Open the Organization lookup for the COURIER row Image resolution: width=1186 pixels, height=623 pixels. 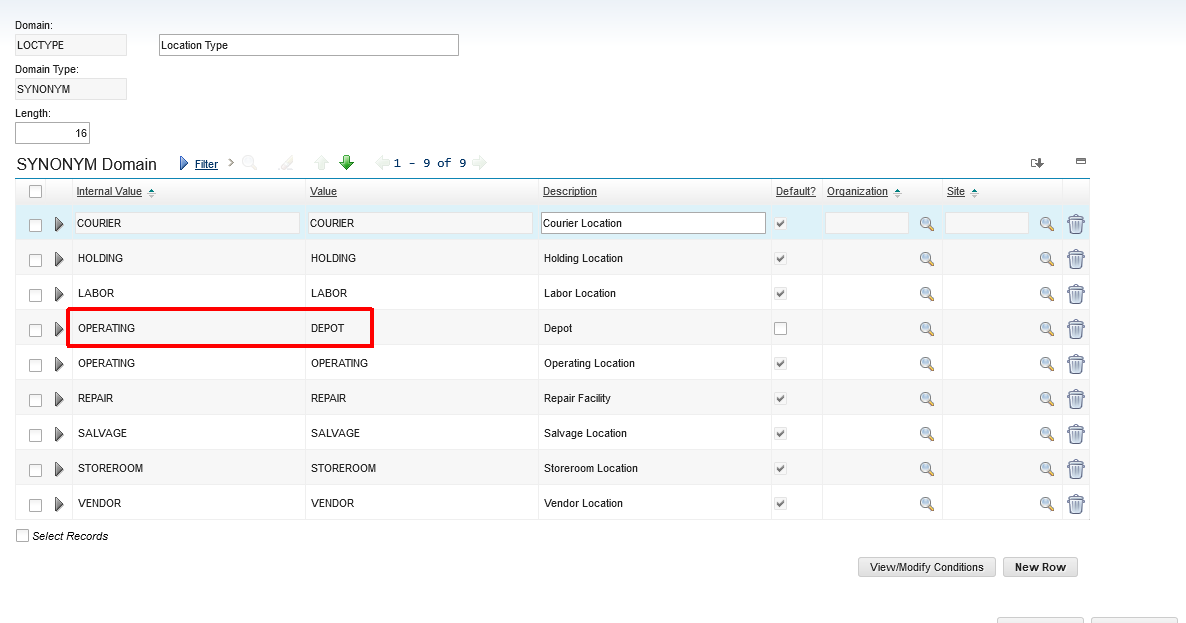coord(925,223)
